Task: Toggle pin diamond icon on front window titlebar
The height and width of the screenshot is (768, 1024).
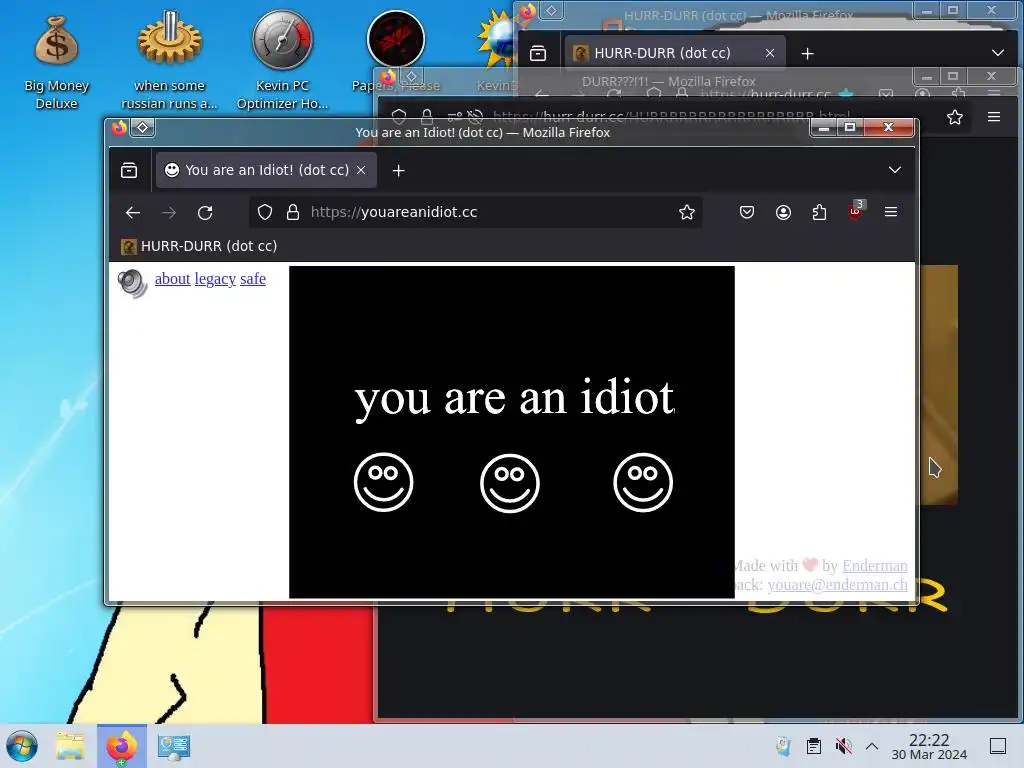Action: 142,127
